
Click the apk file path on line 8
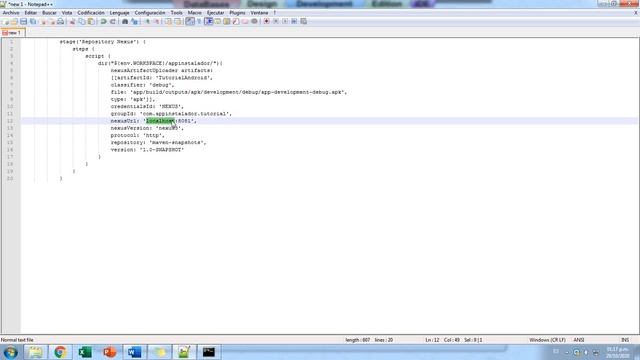click(238, 92)
